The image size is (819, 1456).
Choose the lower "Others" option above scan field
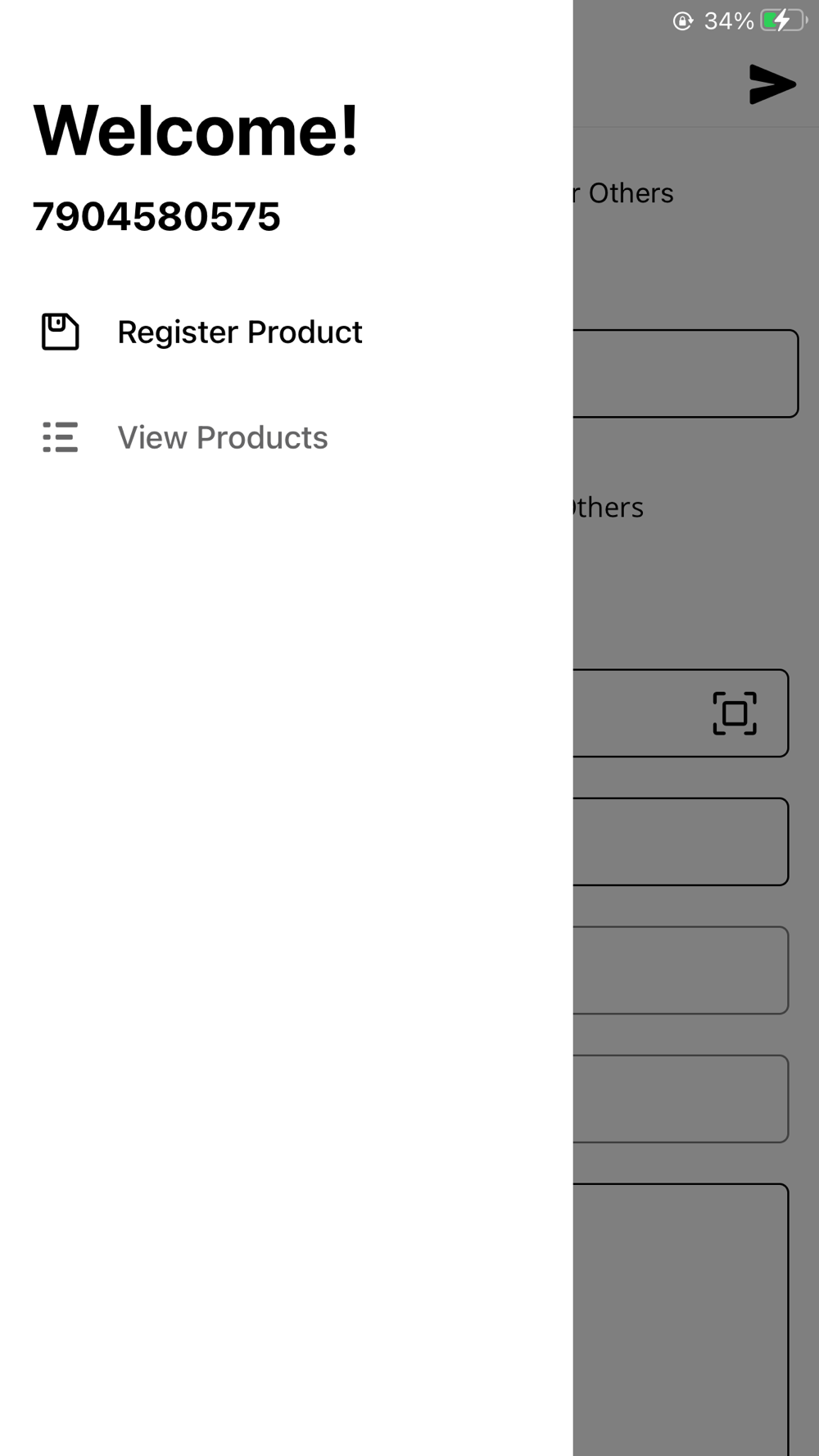click(609, 508)
